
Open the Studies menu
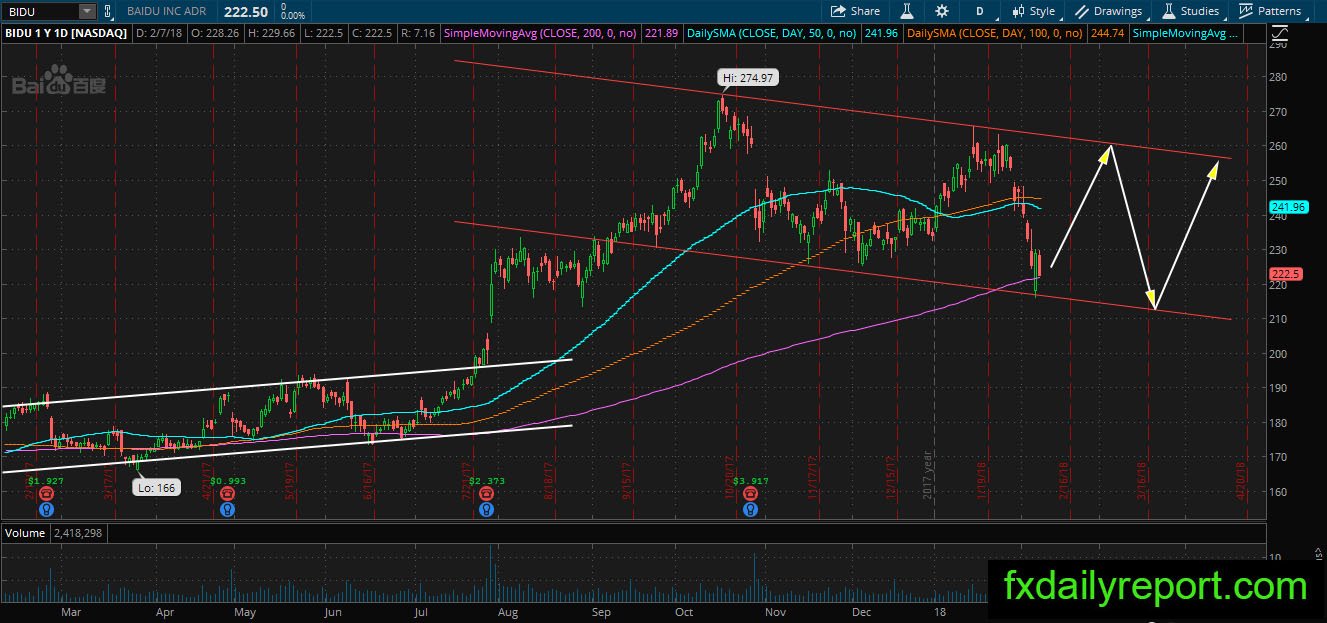[1190, 11]
